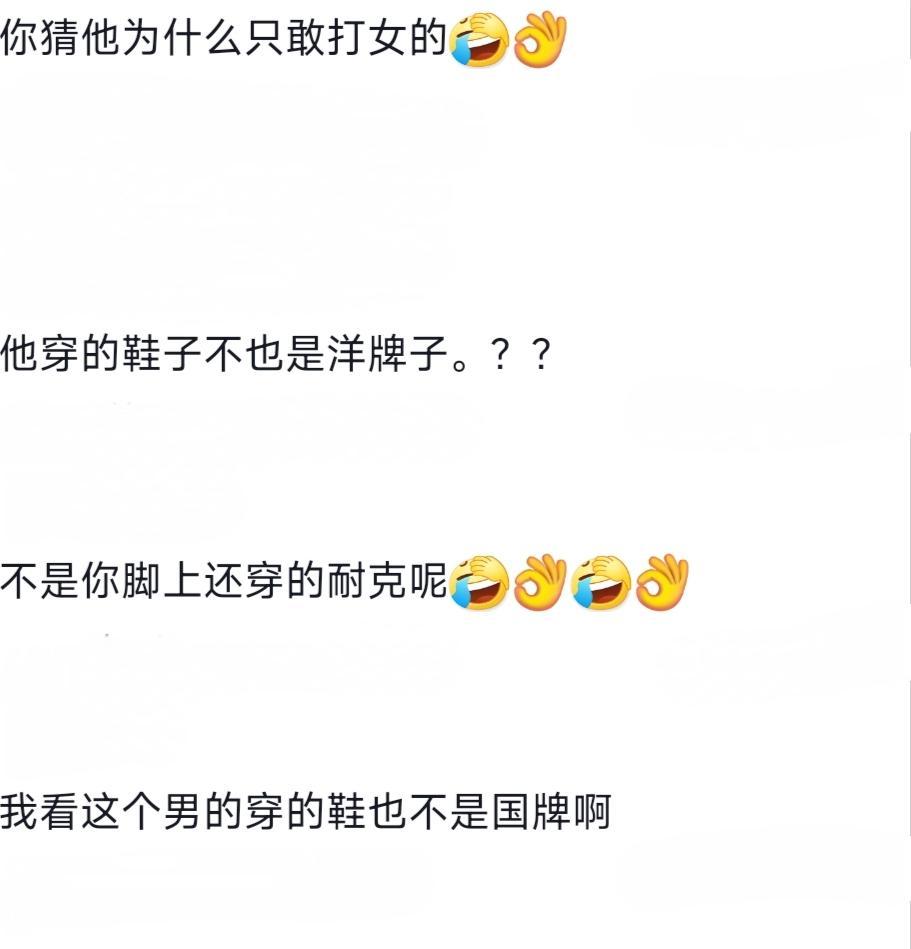This screenshot has width=911, height=949.
Task: Open comment 不是你脚上还穿的耐克呢
Action: pyautogui.click(x=345, y=582)
